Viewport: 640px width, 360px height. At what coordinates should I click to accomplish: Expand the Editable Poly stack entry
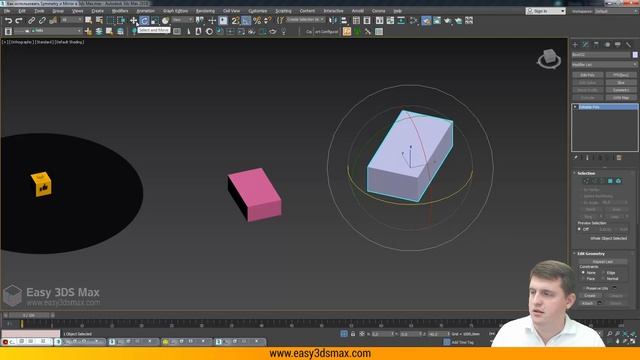(575, 107)
